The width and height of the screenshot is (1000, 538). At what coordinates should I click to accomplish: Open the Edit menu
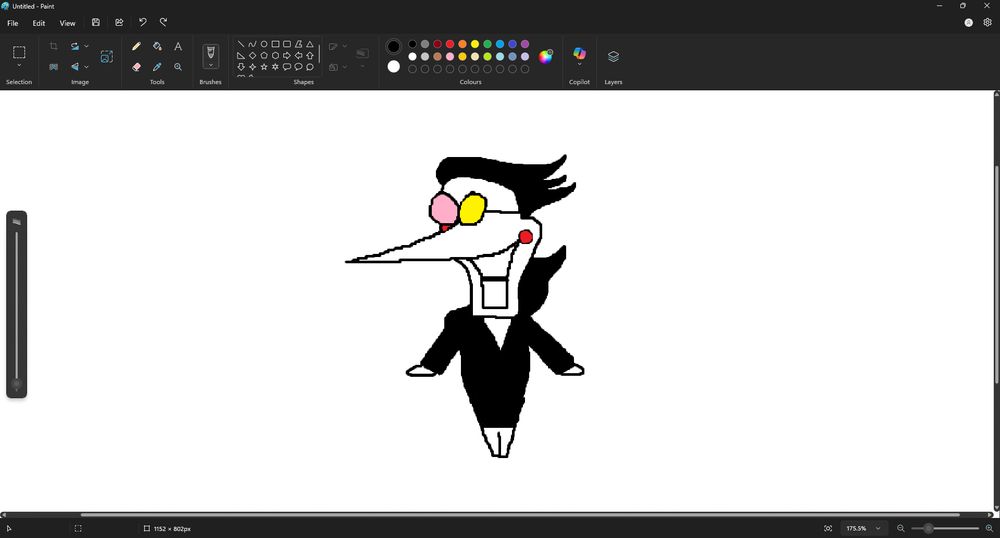39,23
